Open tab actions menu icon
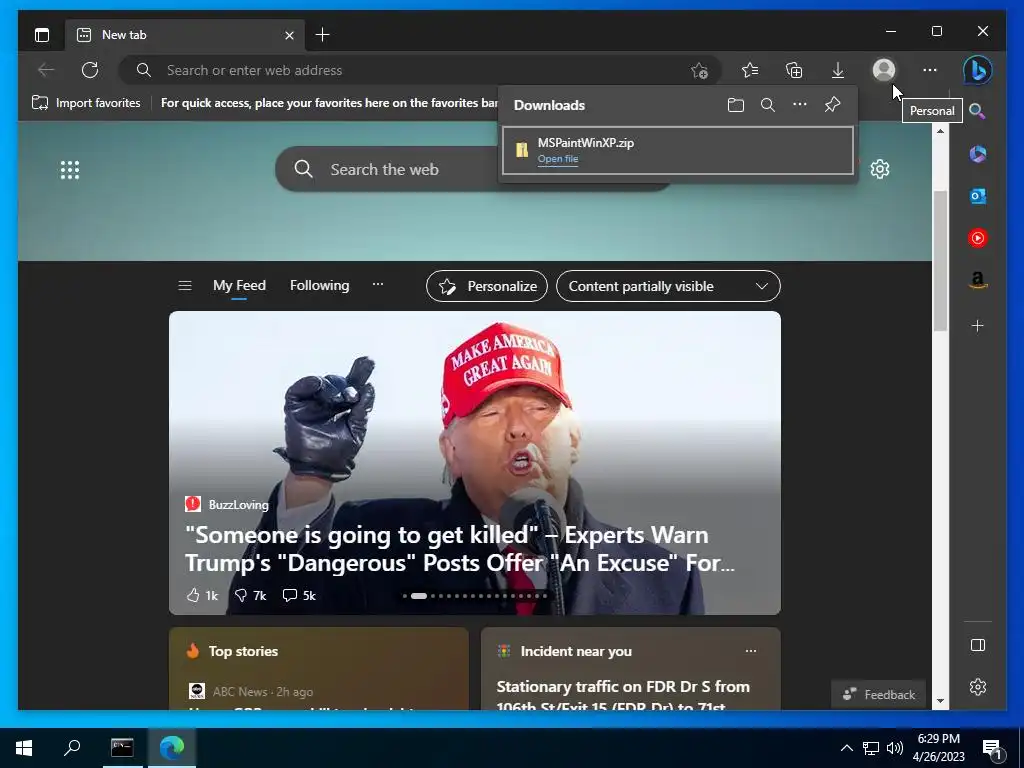 coord(42,35)
